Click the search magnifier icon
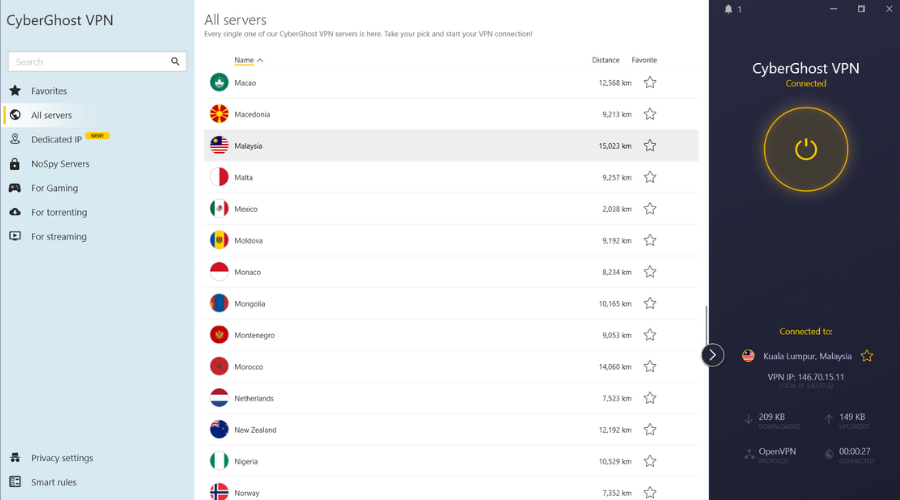The image size is (900, 500). [176, 62]
